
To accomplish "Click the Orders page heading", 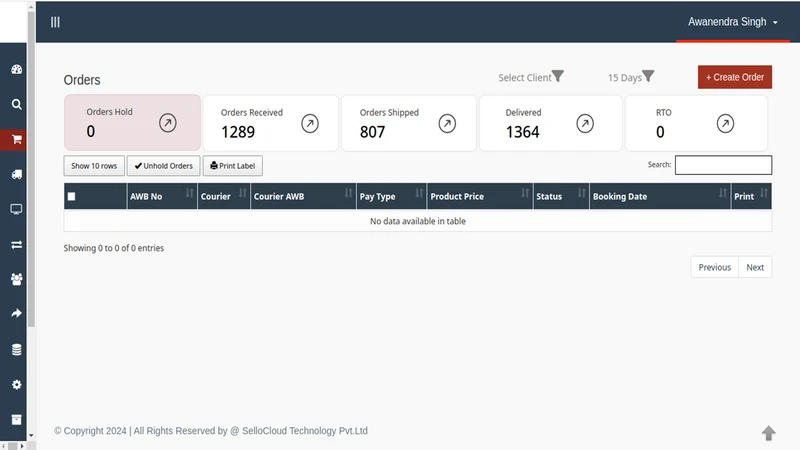I will (82, 80).
